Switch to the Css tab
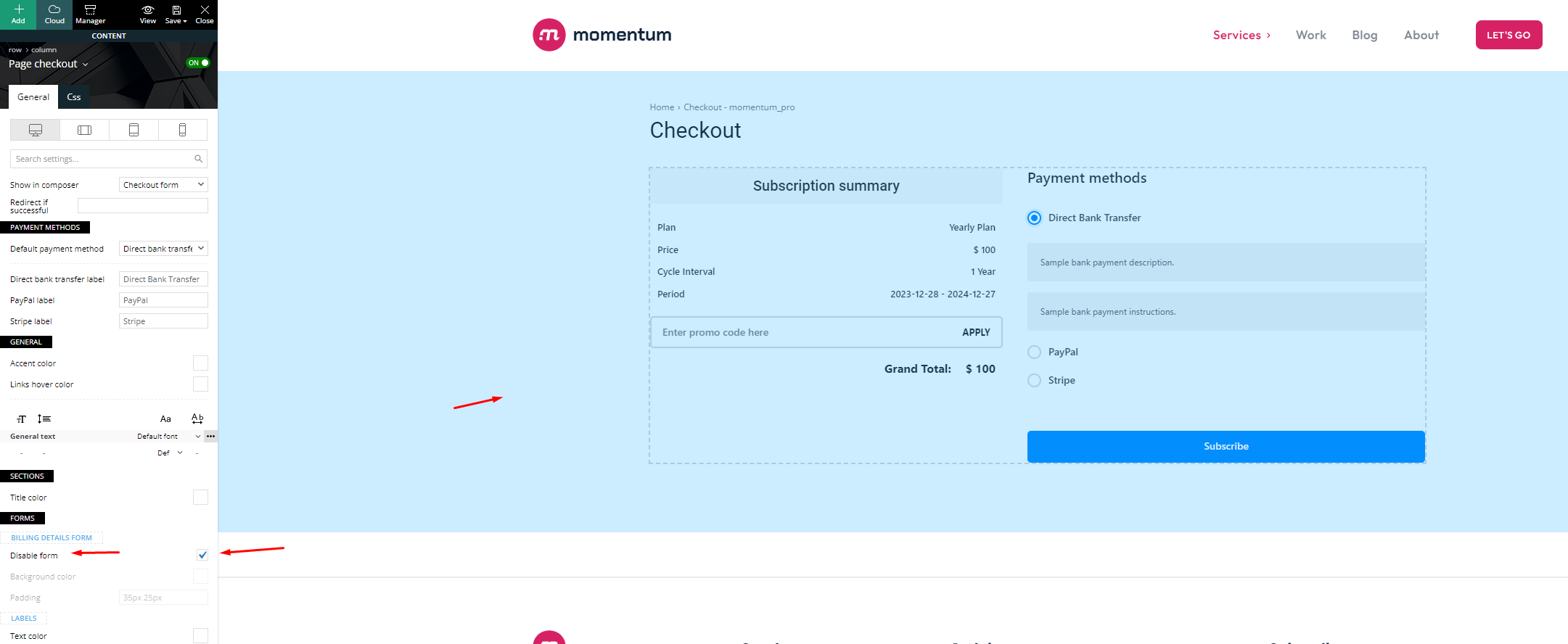Image resolution: width=1568 pixels, height=644 pixels. (x=74, y=97)
